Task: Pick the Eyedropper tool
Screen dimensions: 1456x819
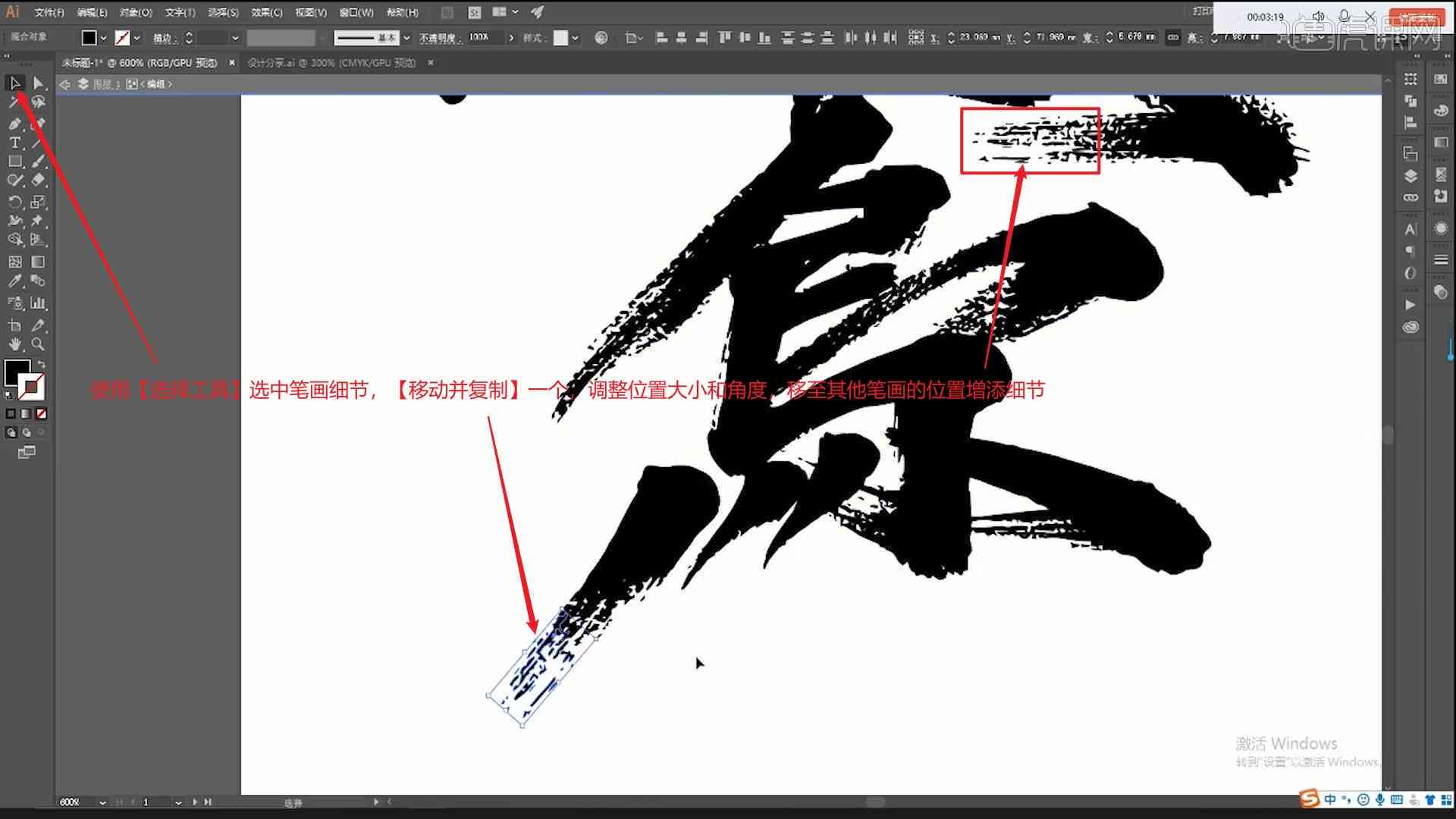Action: 15,281
